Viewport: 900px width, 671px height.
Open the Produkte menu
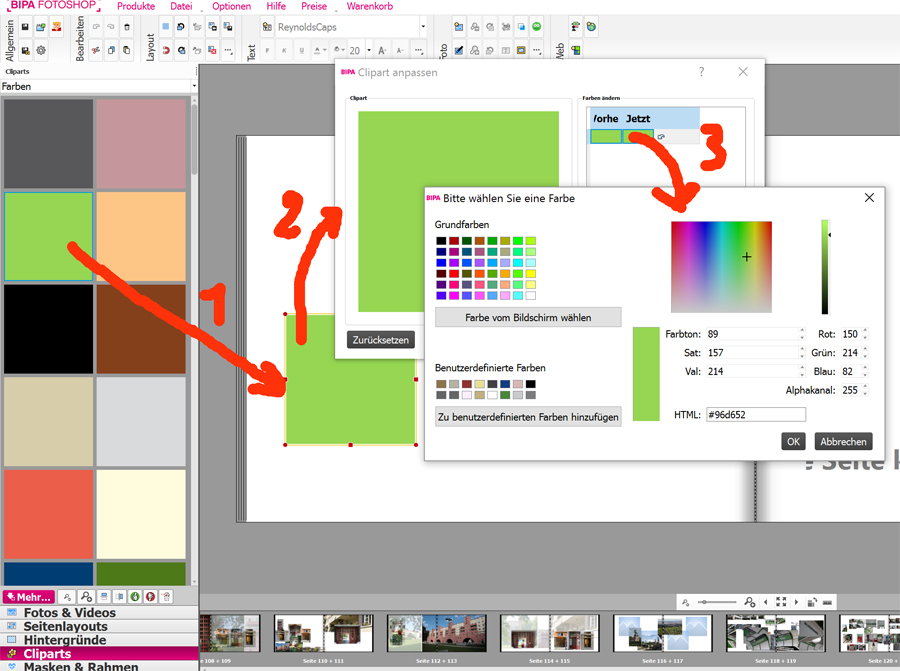point(136,6)
